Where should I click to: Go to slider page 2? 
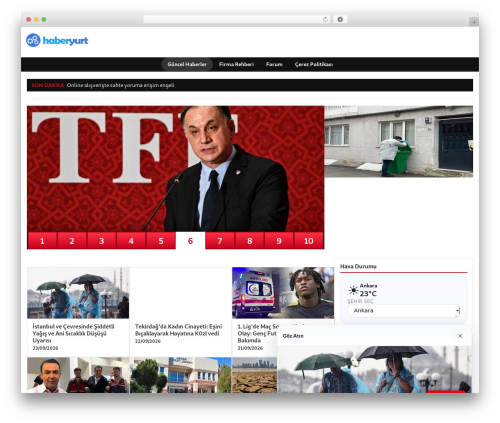(72, 241)
